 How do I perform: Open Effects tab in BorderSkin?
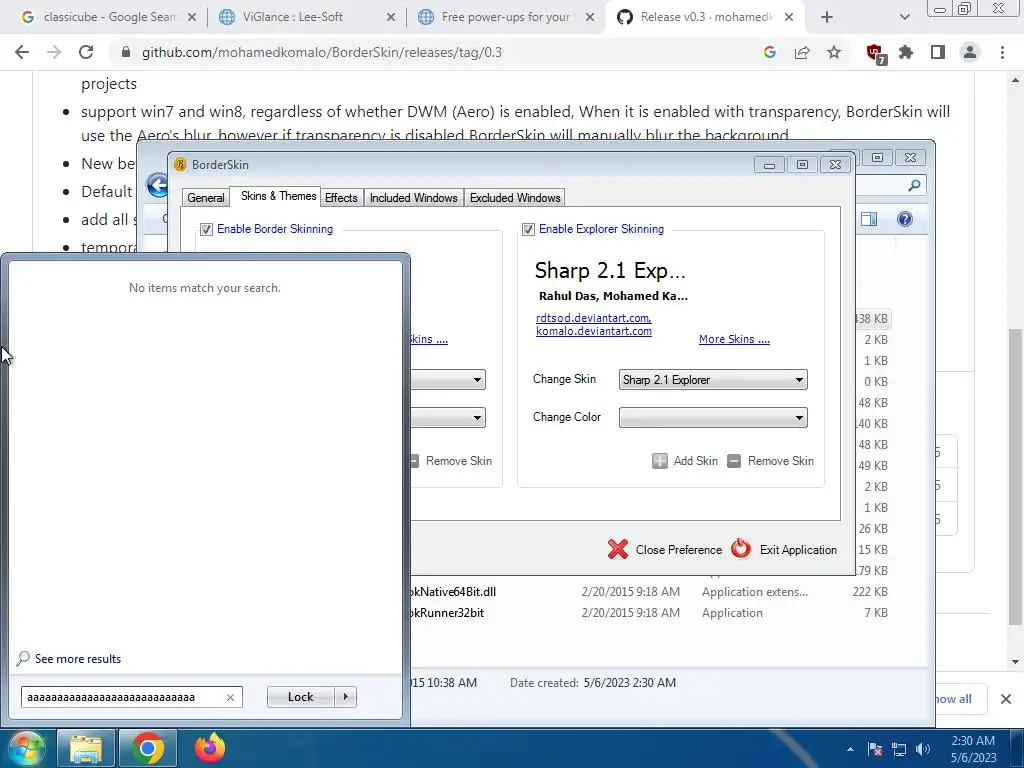[341, 198]
